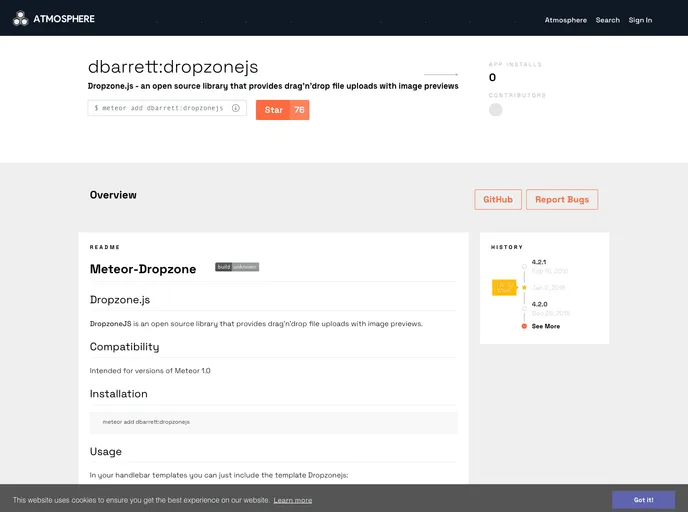Star the dropzonejs package
This screenshot has height=512, width=688.
click(273, 110)
